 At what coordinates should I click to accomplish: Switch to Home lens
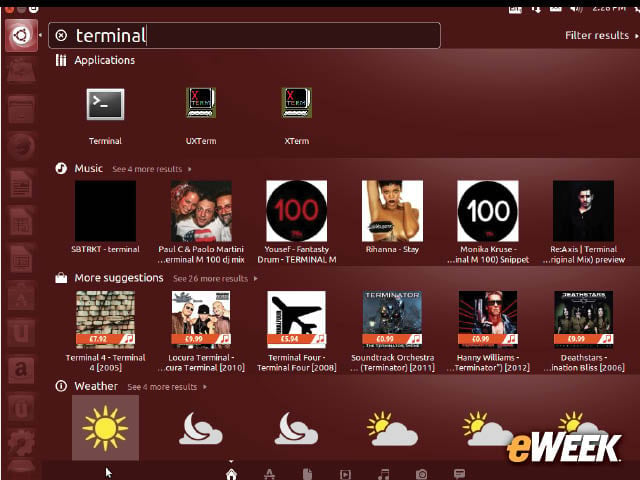coord(231,474)
